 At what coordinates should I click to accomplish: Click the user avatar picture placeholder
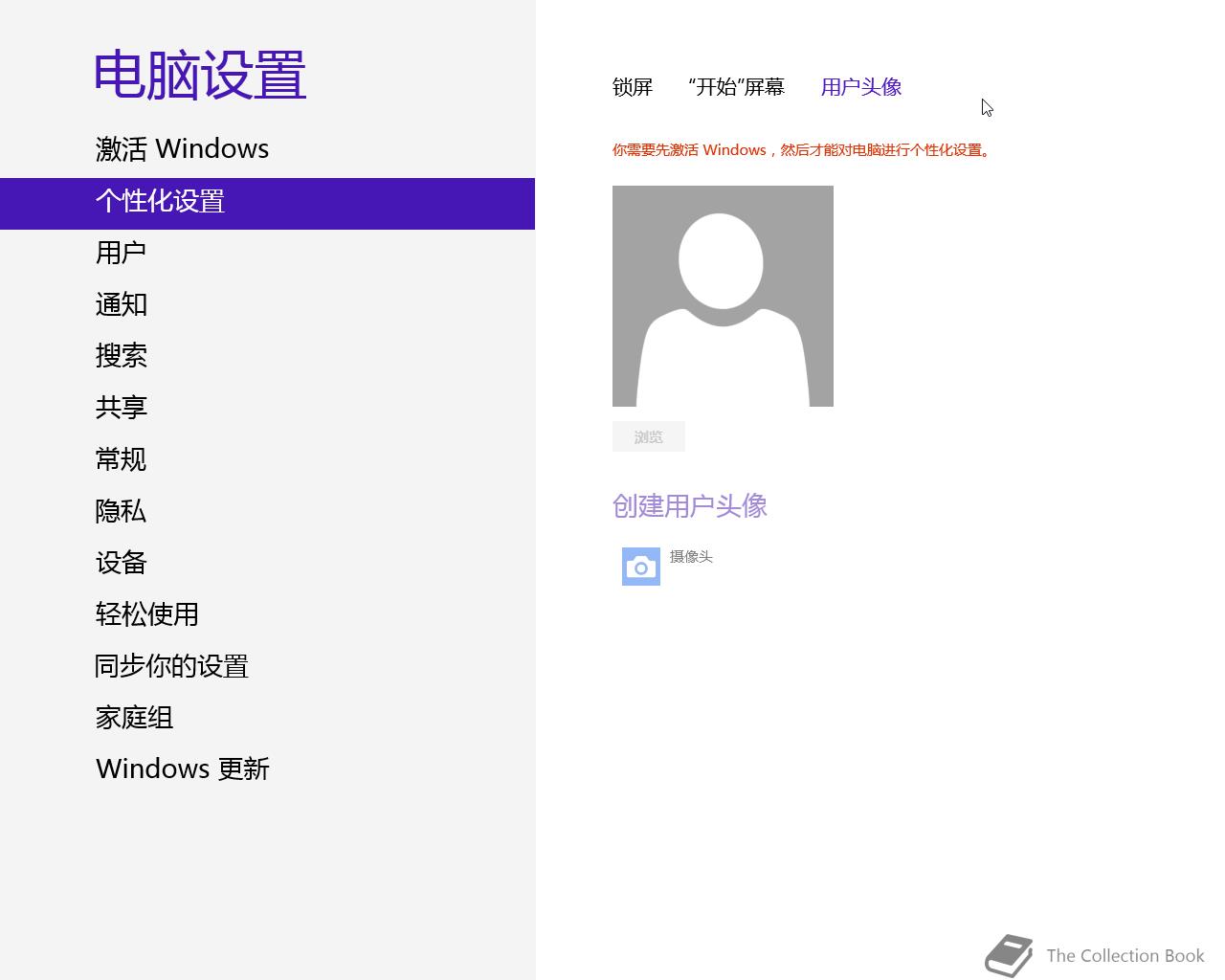pos(723,296)
